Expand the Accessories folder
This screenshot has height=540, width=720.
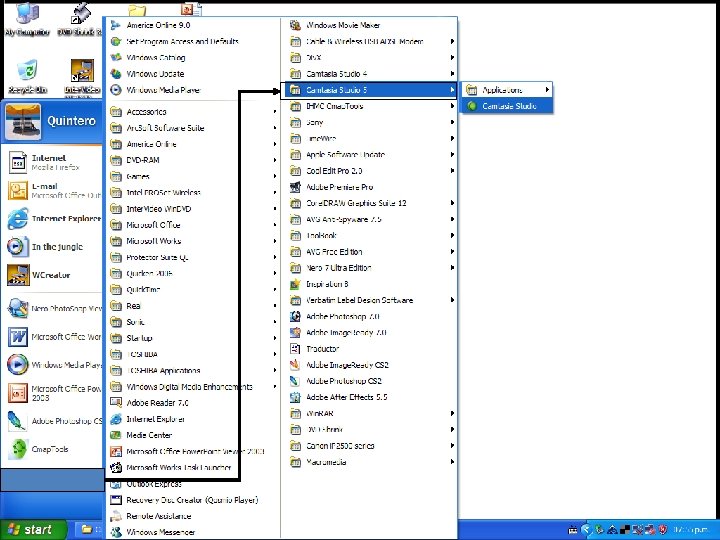tap(193, 112)
